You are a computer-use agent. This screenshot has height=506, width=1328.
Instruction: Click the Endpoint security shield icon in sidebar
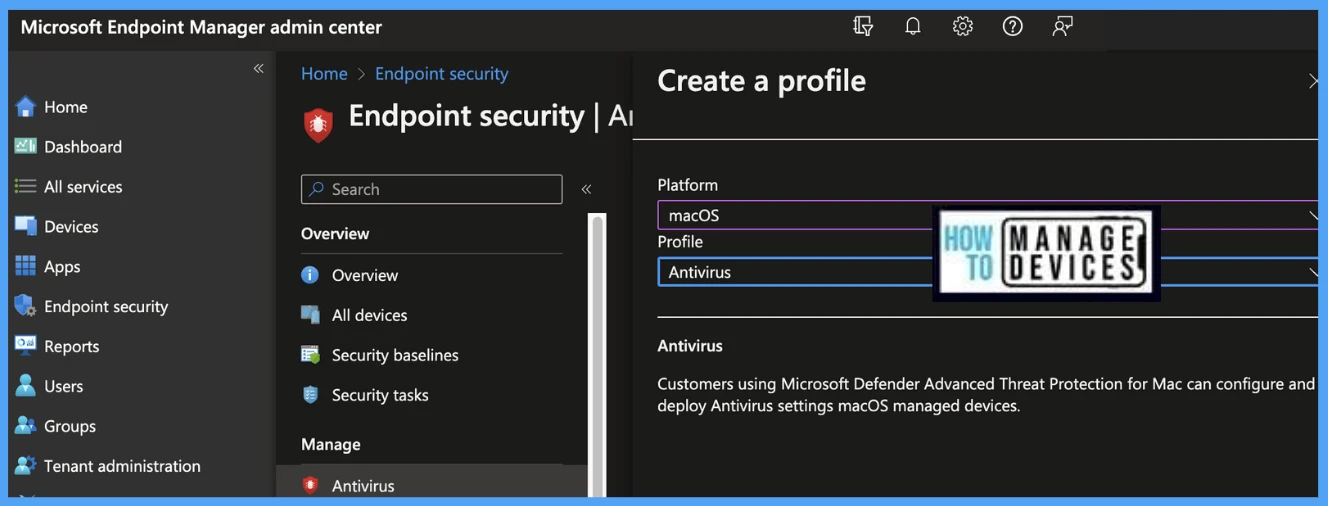[25, 306]
